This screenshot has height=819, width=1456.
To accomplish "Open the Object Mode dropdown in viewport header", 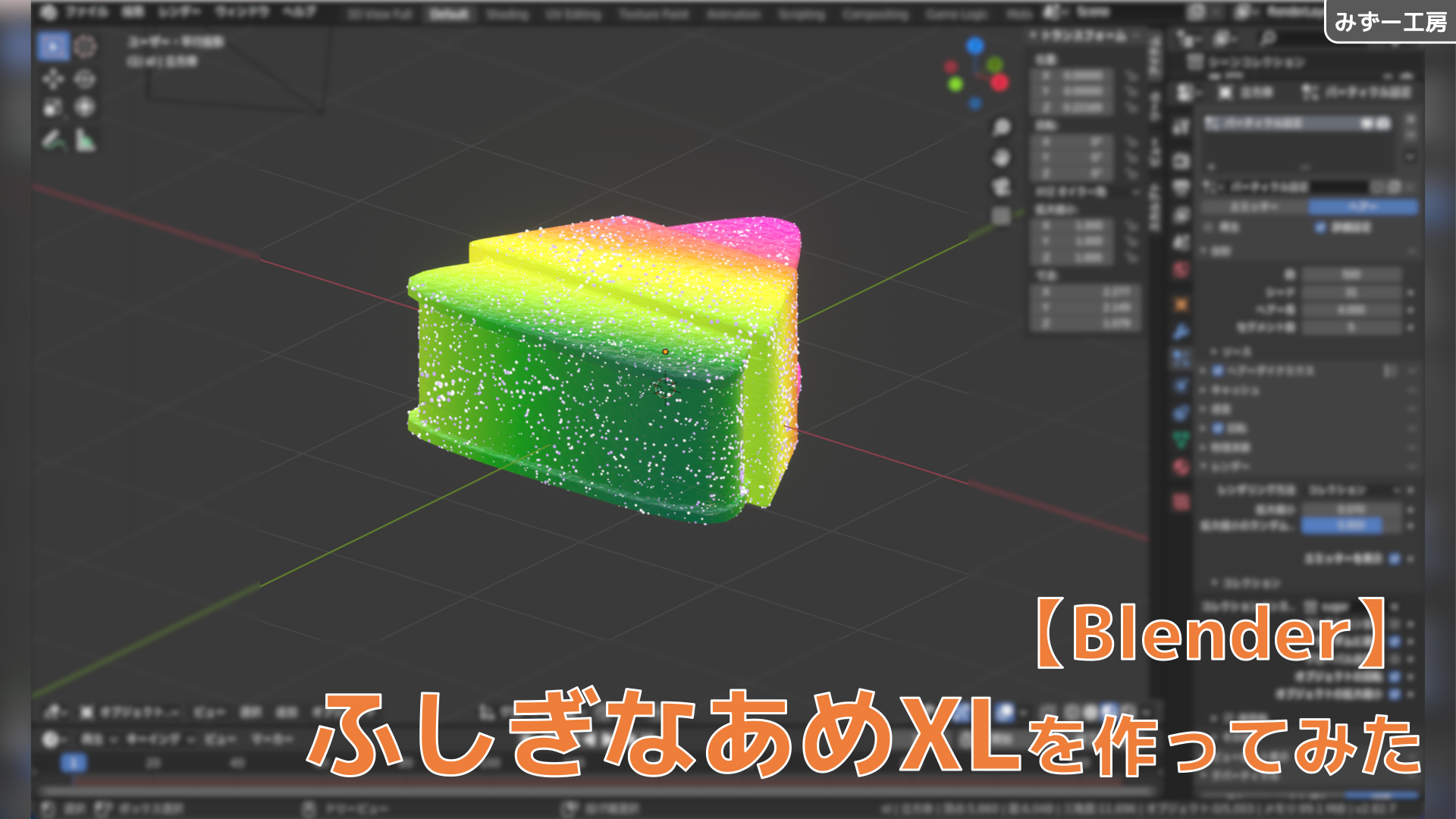I will point(130,712).
